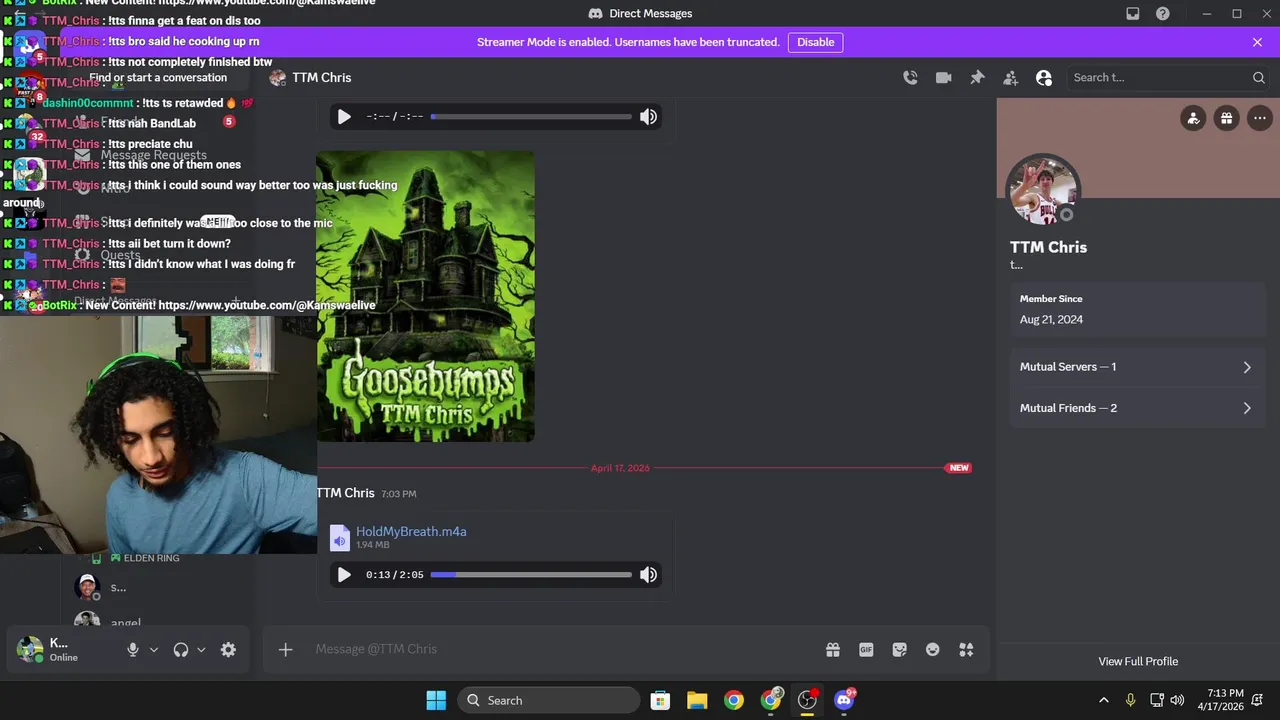Open Discord taskbar icon with 9+ badge
Screen dimensions: 1280x720
[x=844, y=700]
